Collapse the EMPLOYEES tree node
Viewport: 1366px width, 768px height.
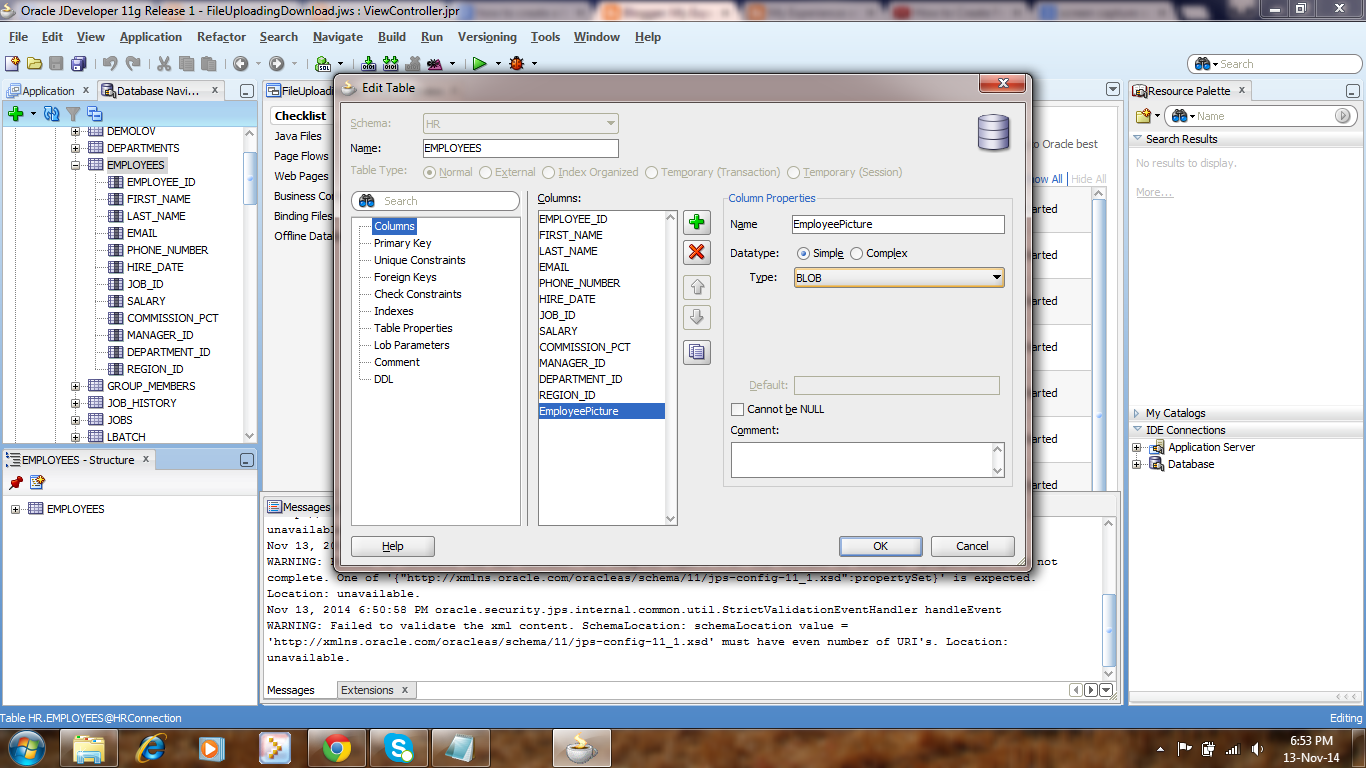coord(74,164)
